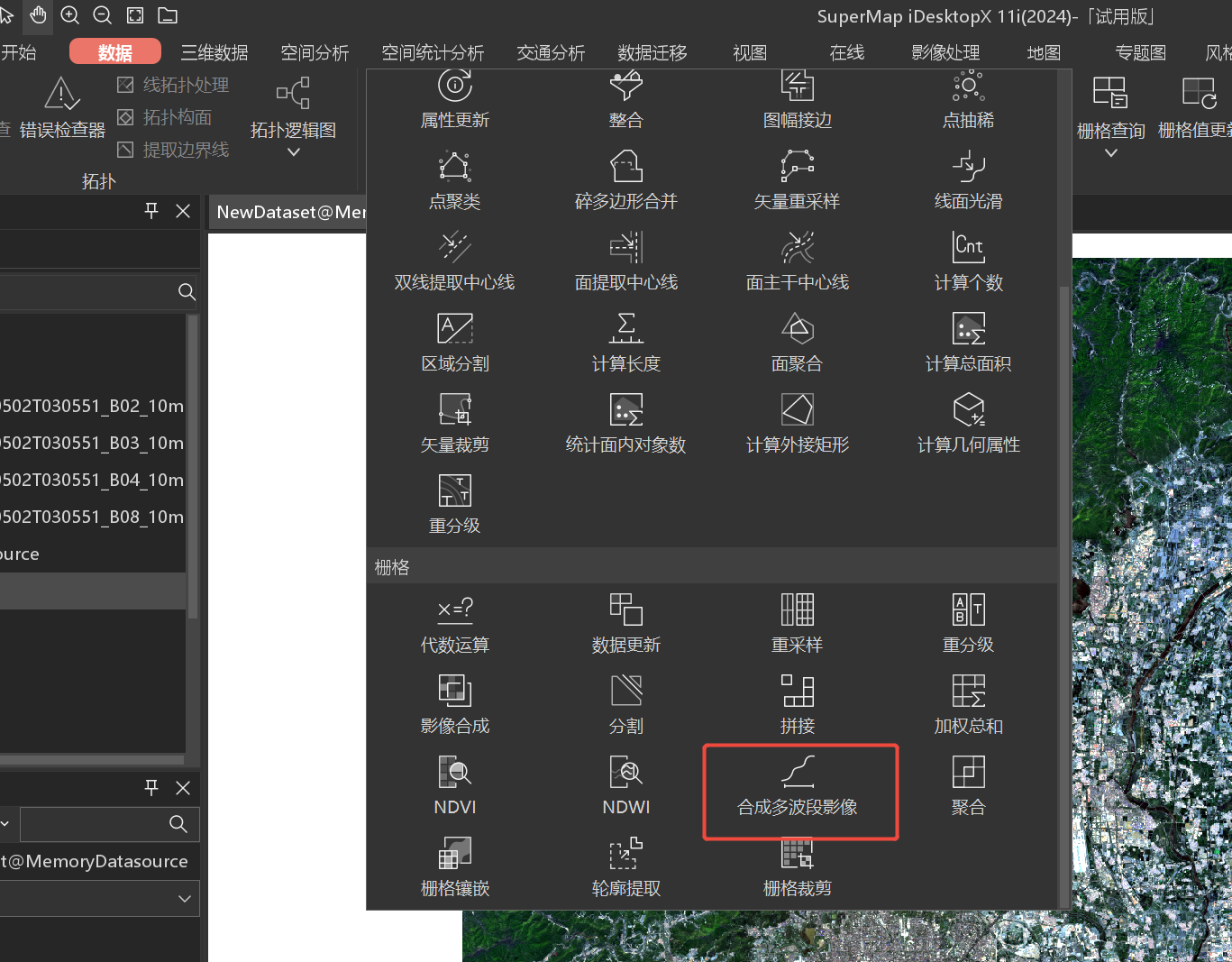This screenshot has height=962, width=1232.
Task: Select 碎多边形合并 tool
Action: pos(626,181)
